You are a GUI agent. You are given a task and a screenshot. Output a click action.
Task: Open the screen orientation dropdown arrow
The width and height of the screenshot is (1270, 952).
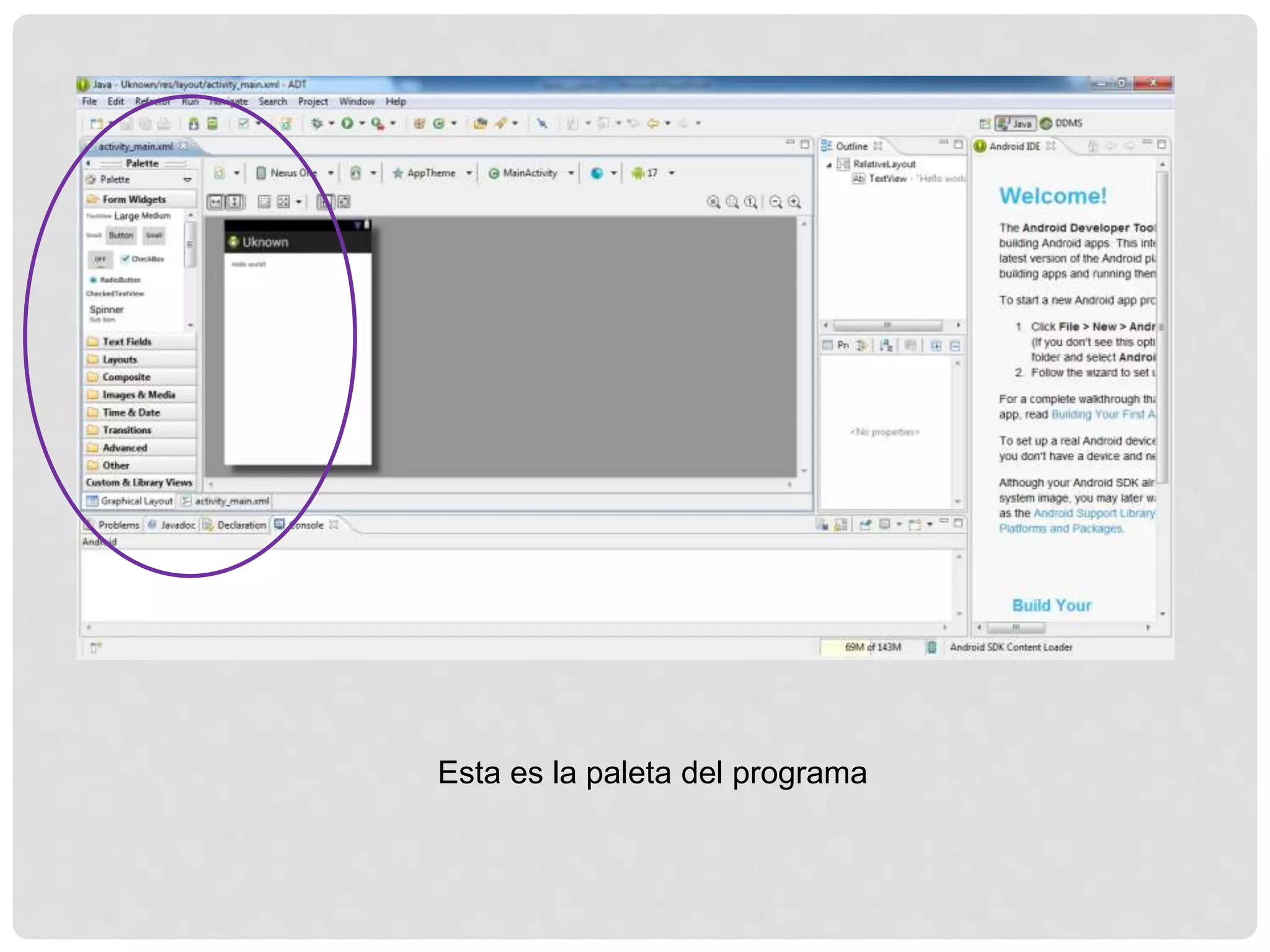pos(373,174)
